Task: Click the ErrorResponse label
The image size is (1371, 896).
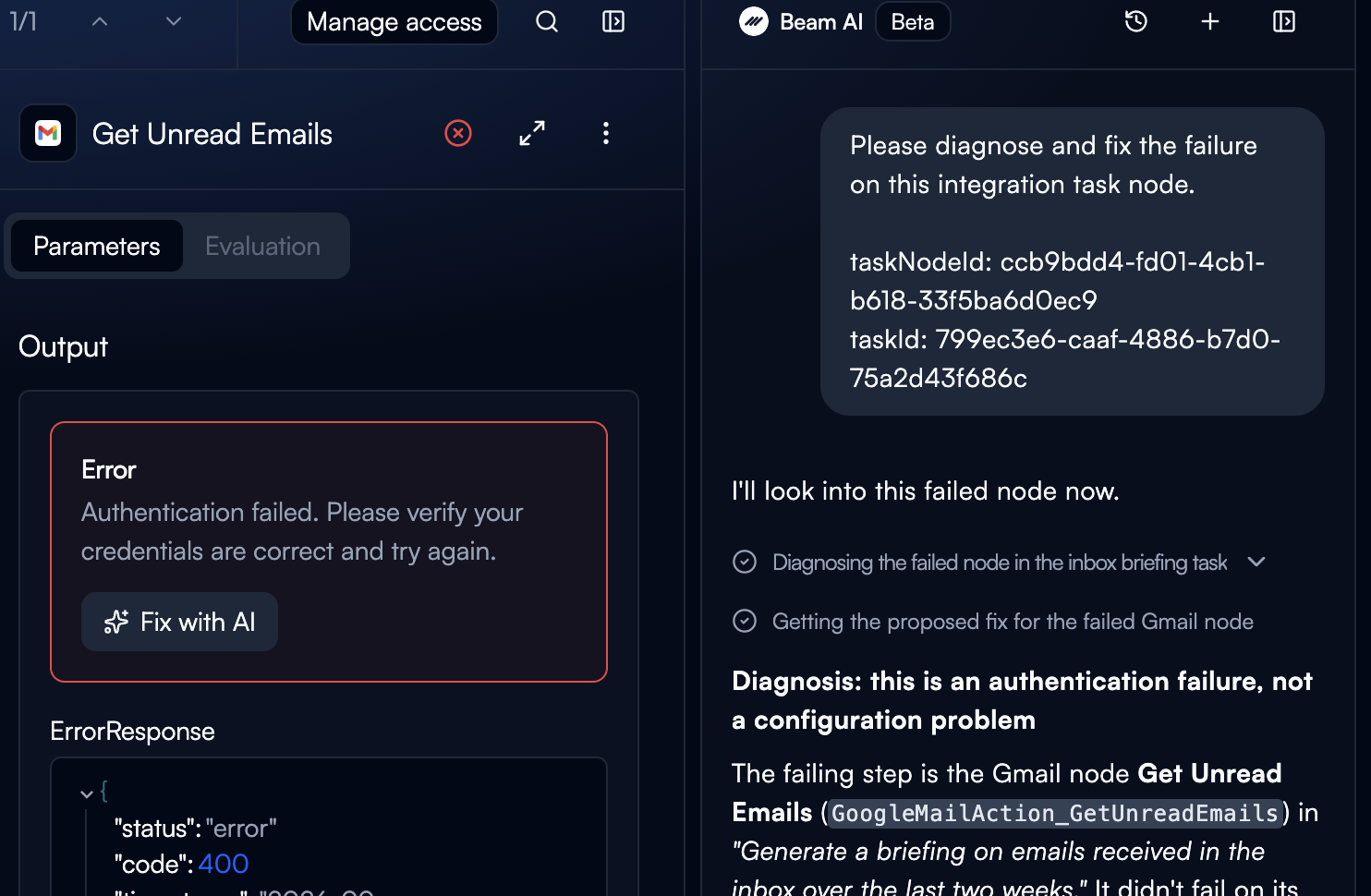Action: [132, 732]
